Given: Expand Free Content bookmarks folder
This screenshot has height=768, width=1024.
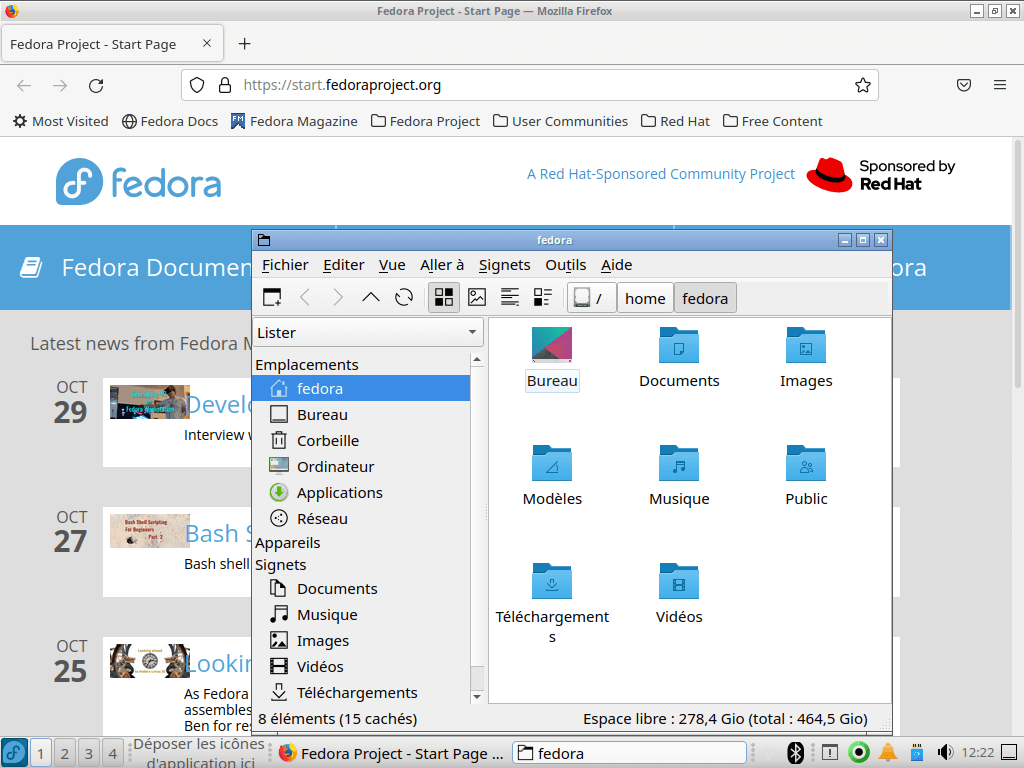Looking at the screenshot, I should click(x=773, y=121).
